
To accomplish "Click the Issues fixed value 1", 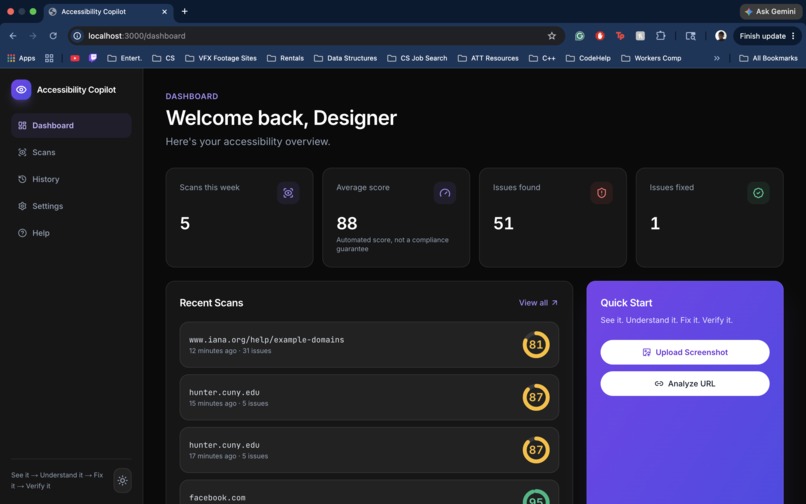I will (655, 223).
